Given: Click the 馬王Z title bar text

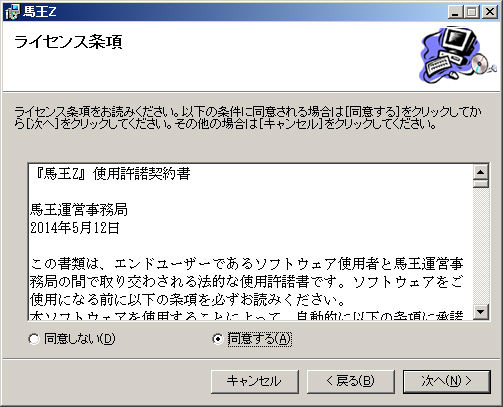Looking at the screenshot, I should tap(39, 12).
